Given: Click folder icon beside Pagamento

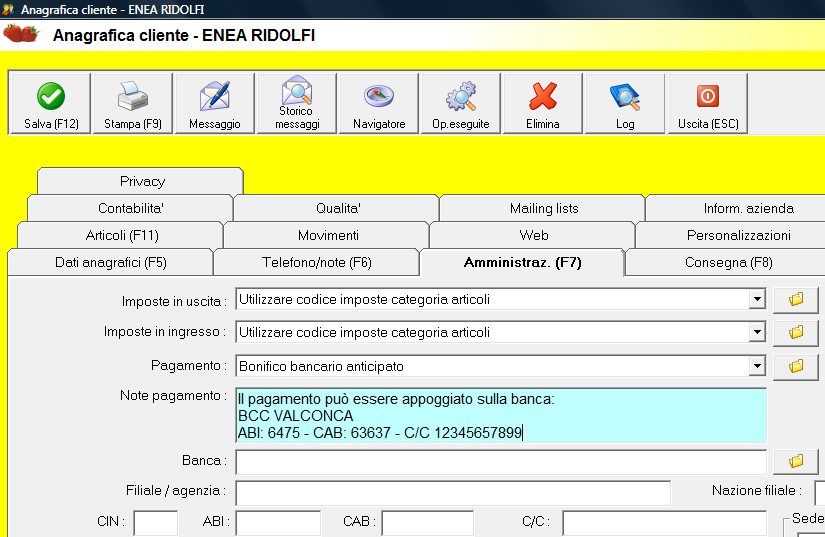Looking at the screenshot, I should click(796, 367).
